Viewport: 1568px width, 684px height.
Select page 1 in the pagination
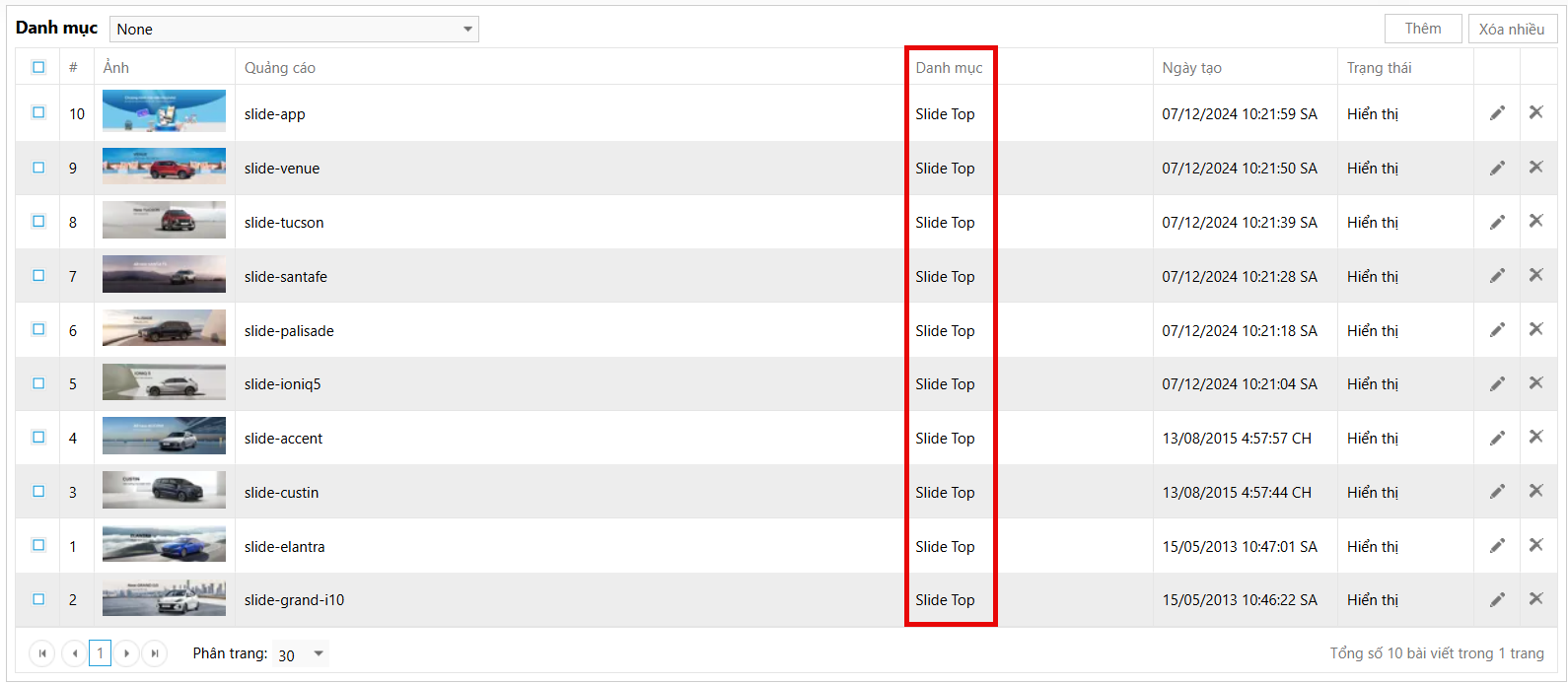[100, 653]
